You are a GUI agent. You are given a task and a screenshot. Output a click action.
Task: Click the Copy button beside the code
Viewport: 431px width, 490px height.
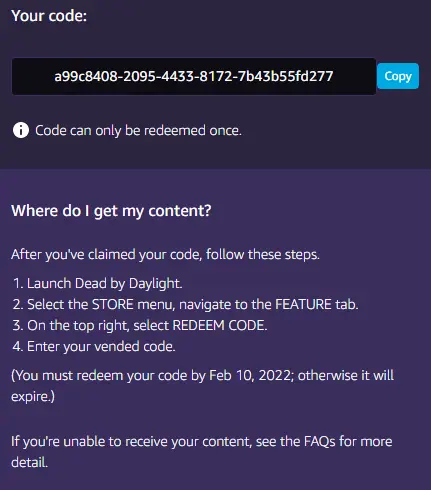coord(398,76)
